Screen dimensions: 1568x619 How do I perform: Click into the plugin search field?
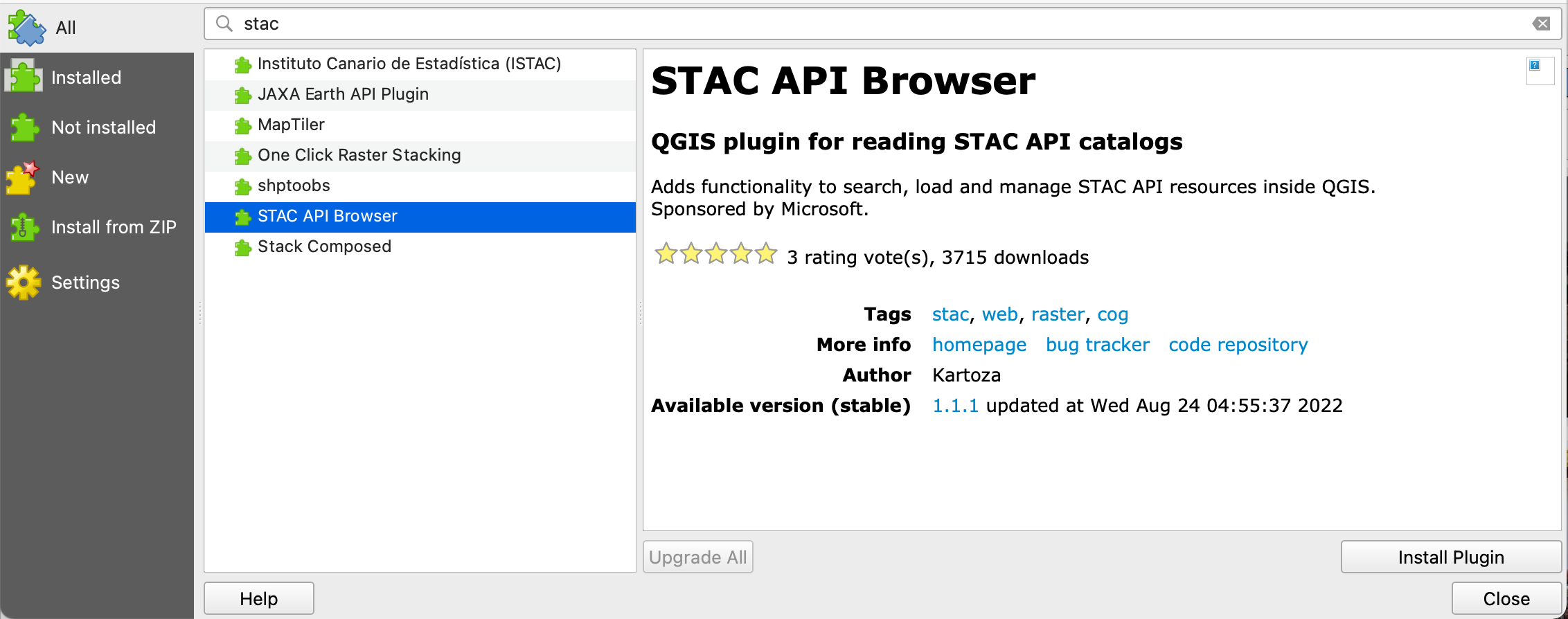tap(882, 24)
